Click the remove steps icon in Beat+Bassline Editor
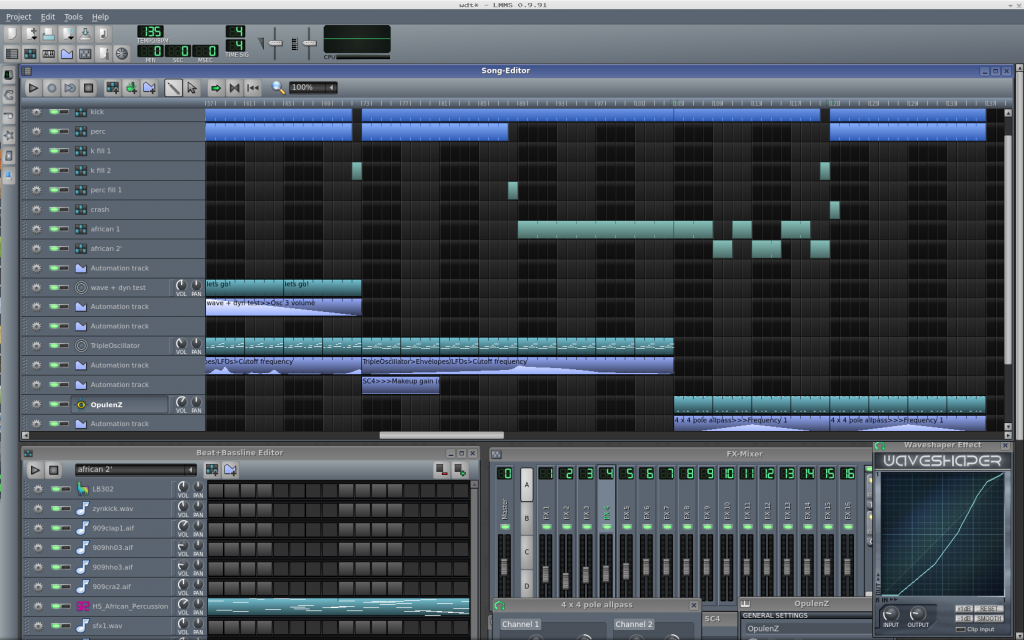Screen dimensions: 1024x640 click(441, 469)
